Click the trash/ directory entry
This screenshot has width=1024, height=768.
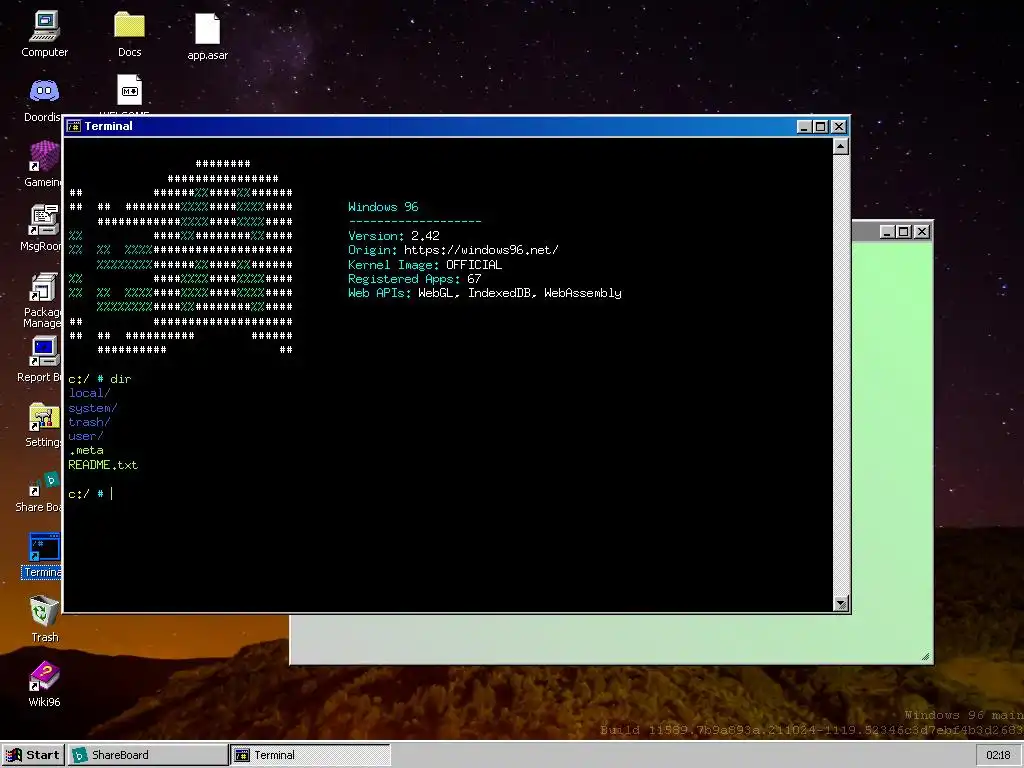click(89, 423)
